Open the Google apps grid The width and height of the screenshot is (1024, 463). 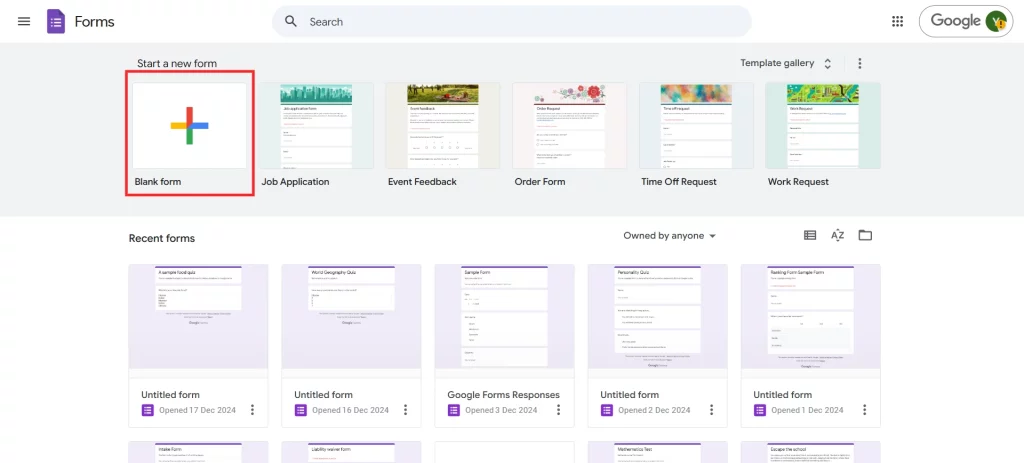(x=897, y=22)
